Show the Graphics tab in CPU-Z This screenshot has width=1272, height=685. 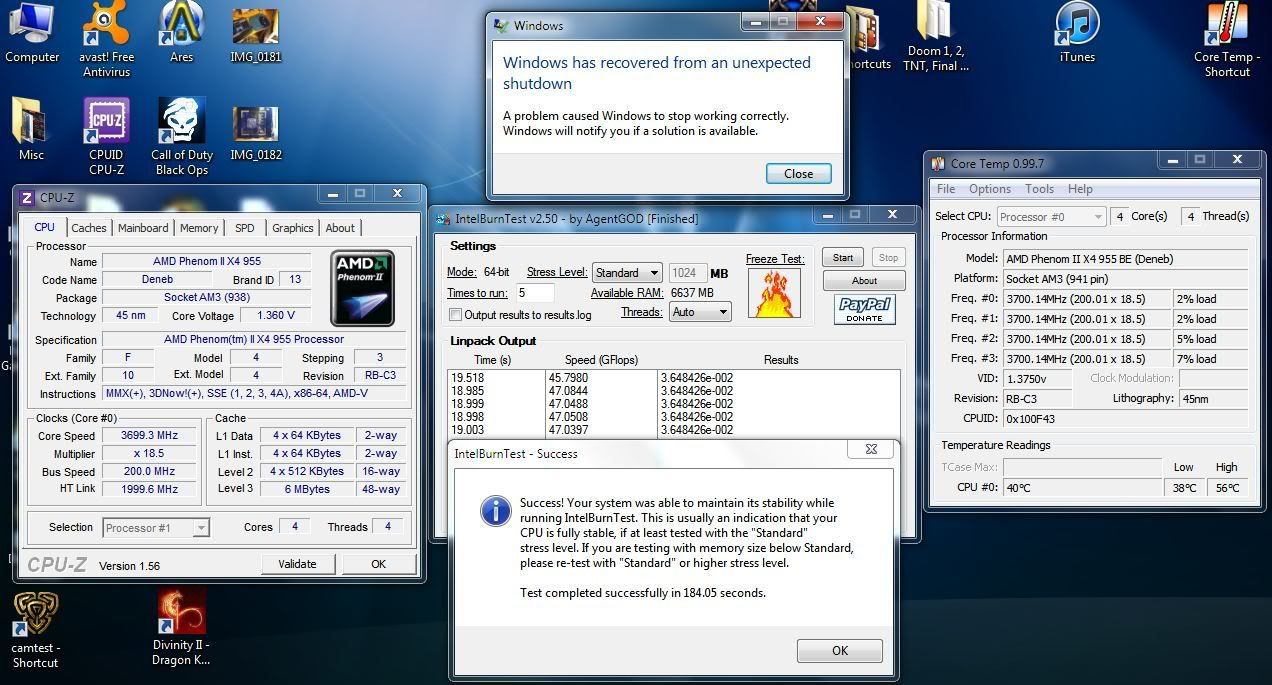293,228
